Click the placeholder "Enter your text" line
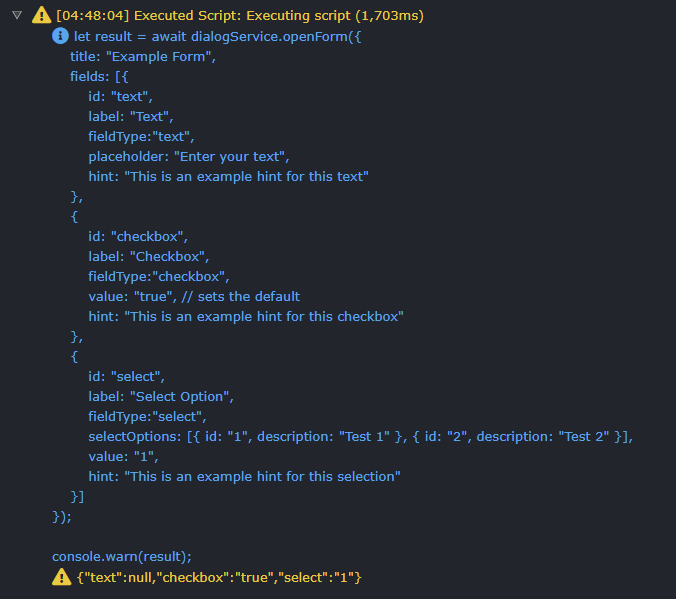Screen dimensions: 676x599 [x=189, y=157]
